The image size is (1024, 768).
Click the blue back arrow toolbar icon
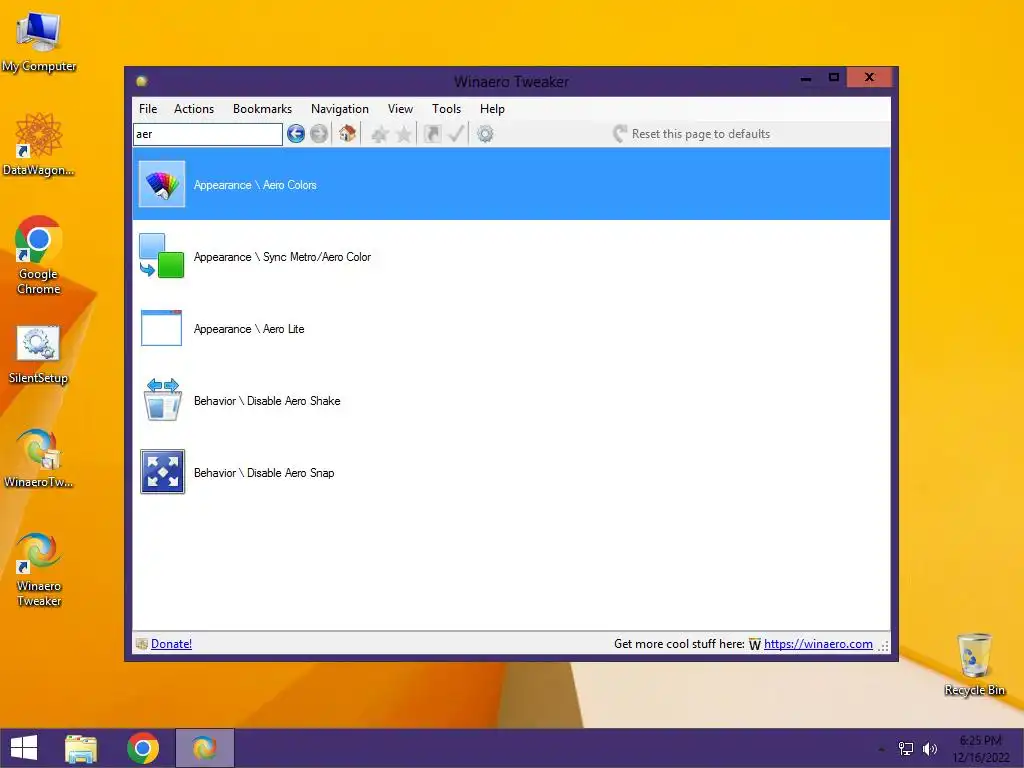click(x=296, y=134)
